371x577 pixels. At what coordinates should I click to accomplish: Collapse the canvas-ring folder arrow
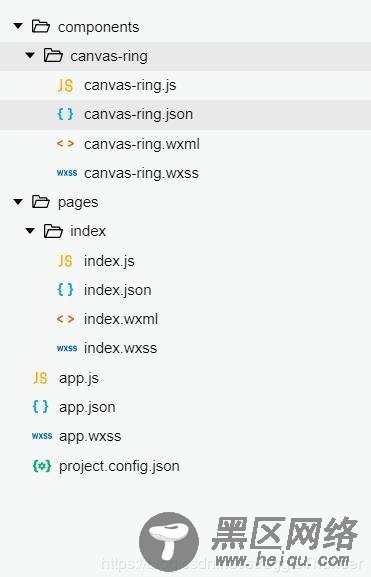[30, 56]
